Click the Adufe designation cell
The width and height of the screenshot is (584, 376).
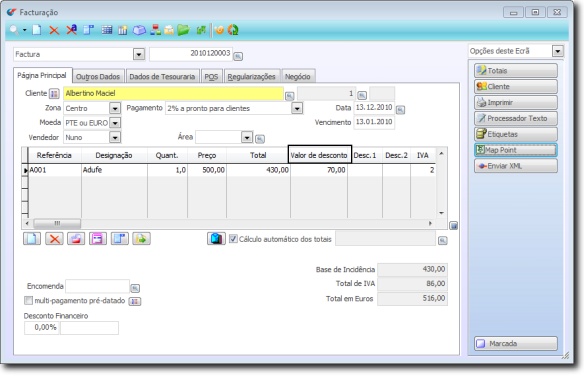114,170
